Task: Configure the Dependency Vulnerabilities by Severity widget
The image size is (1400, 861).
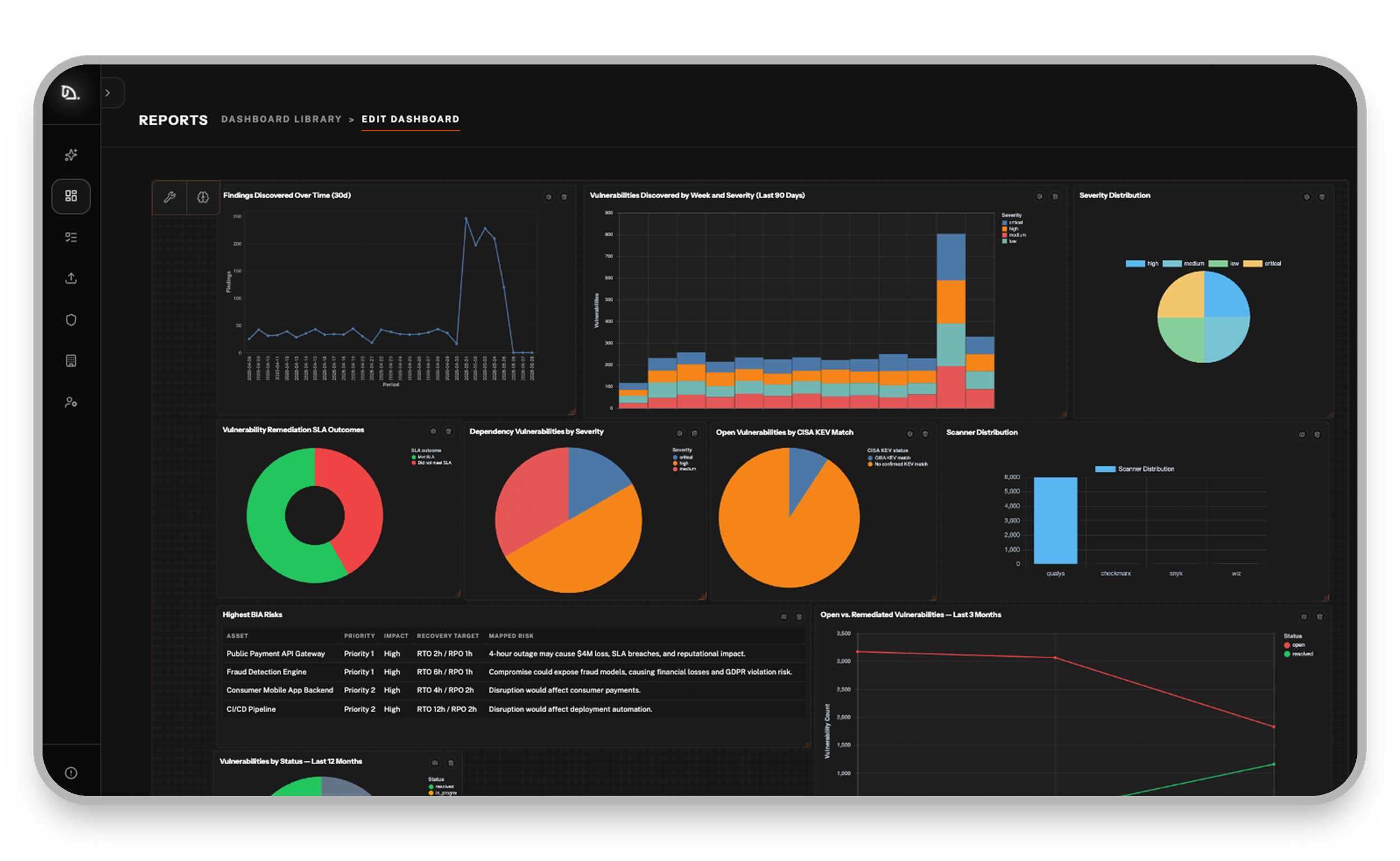Action: coord(679,433)
